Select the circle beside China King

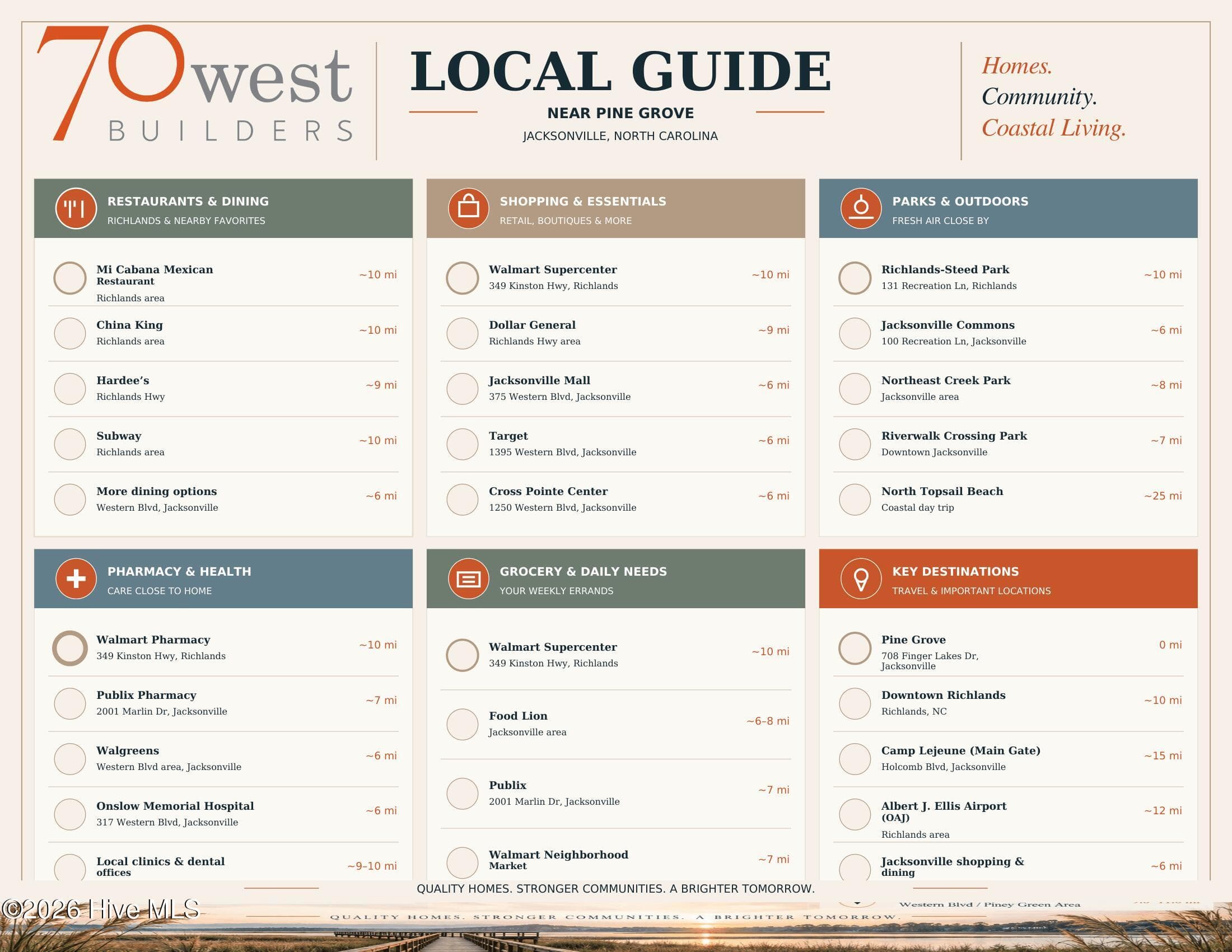point(69,333)
